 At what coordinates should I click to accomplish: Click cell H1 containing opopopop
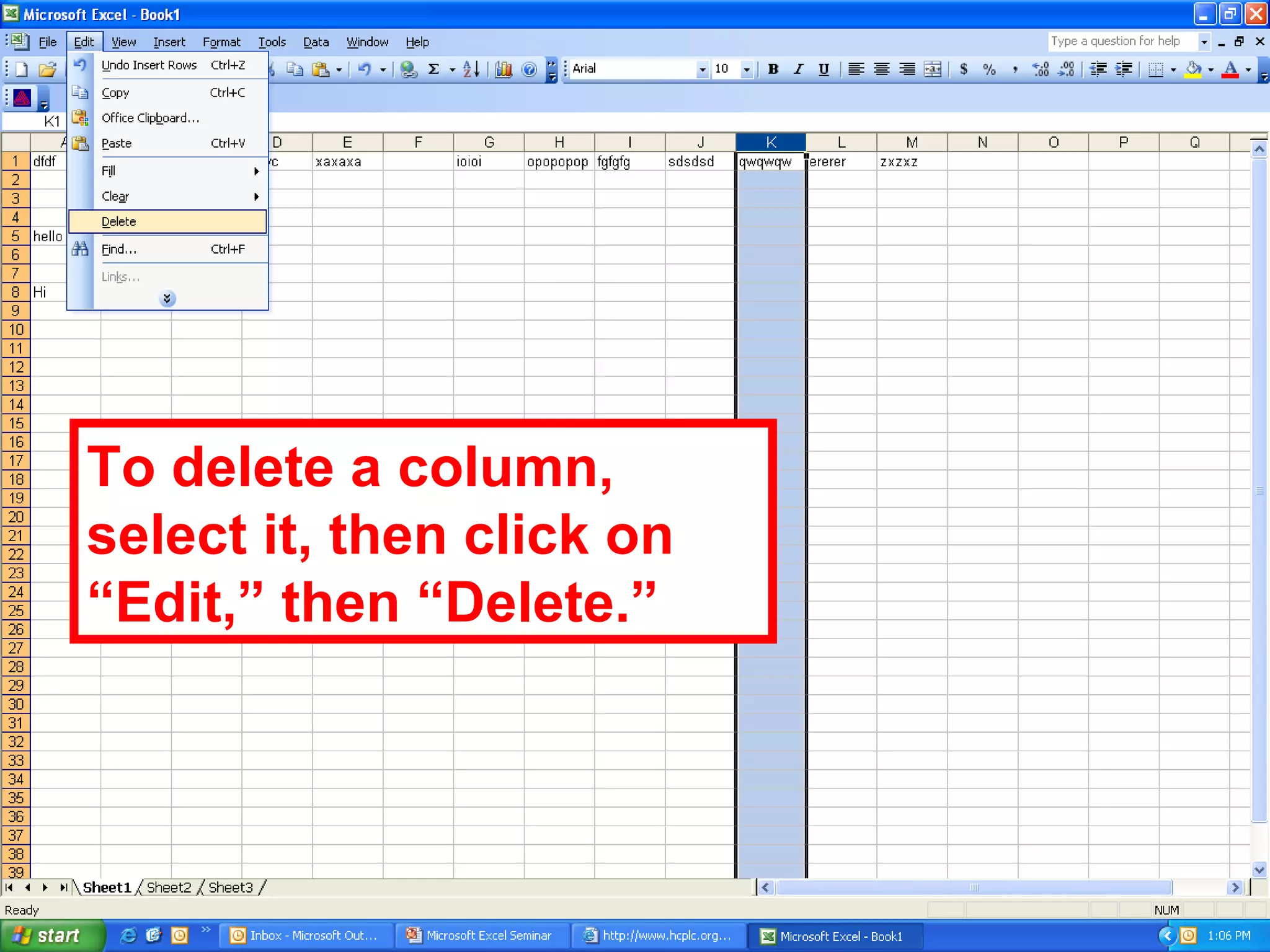[x=559, y=162]
